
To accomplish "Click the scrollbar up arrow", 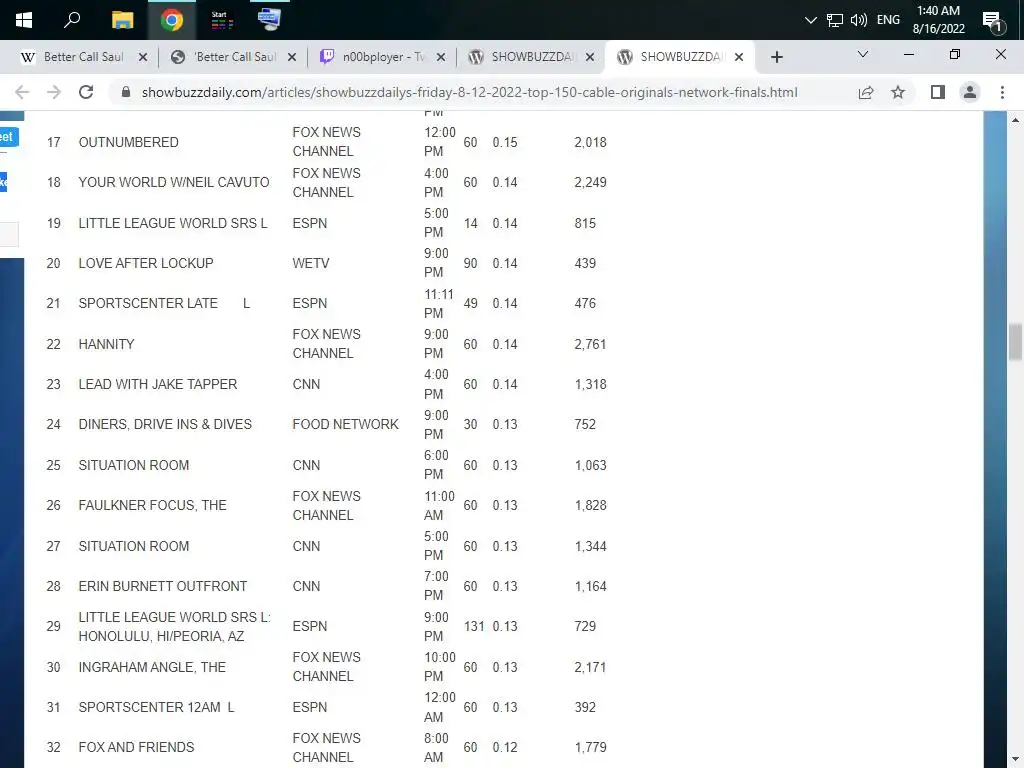I will pos(1015,120).
